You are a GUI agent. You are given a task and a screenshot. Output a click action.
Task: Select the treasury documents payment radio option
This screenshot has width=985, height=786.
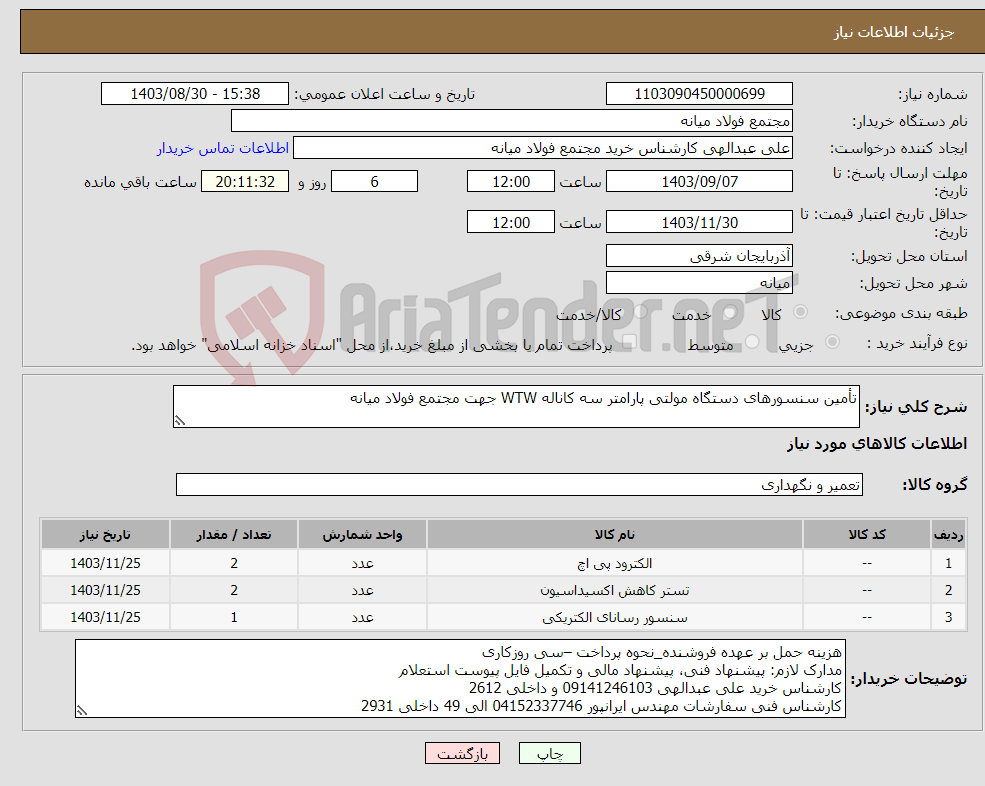(629, 342)
